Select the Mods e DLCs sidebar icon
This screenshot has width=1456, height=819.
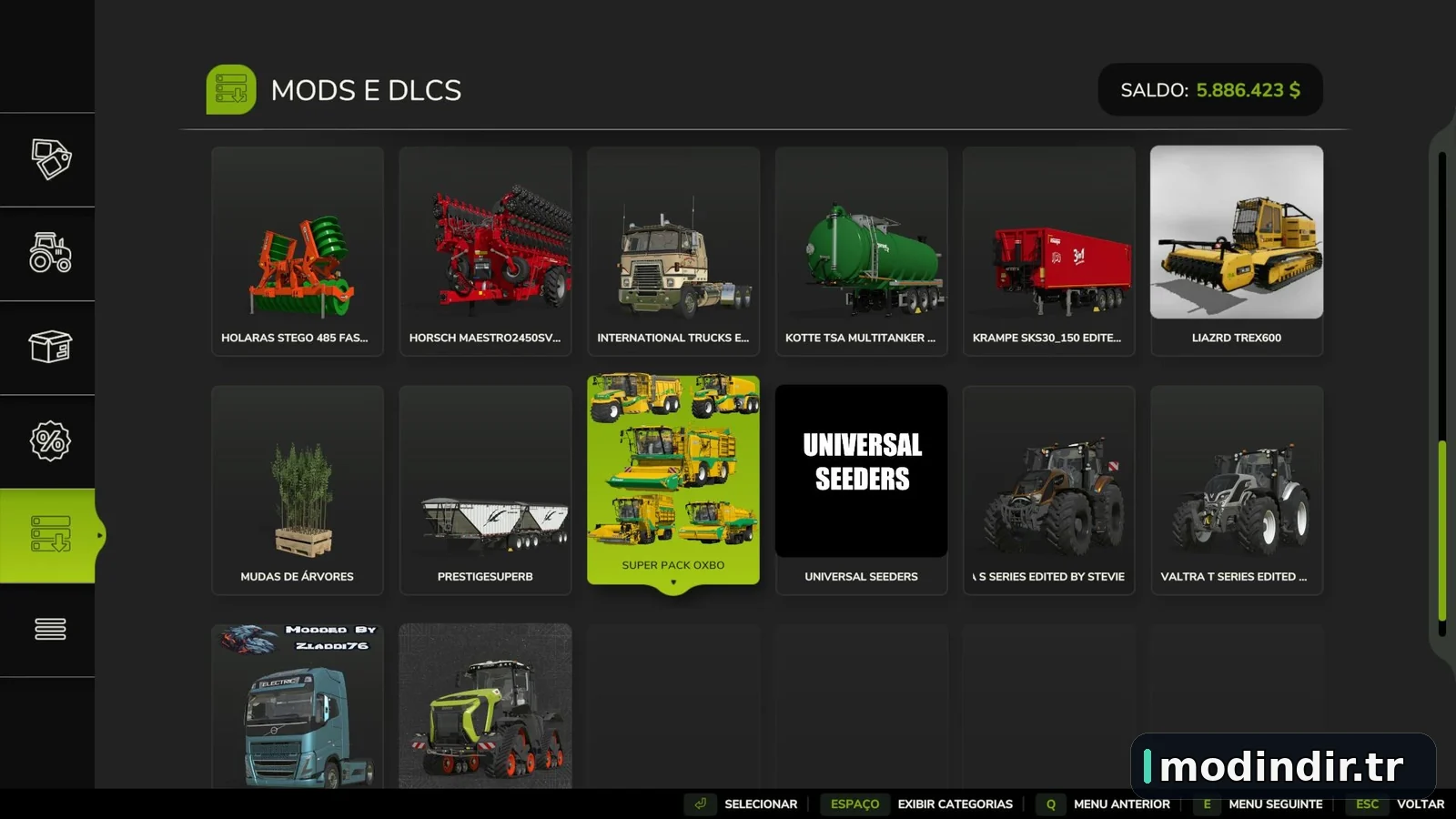click(x=50, y=535)
